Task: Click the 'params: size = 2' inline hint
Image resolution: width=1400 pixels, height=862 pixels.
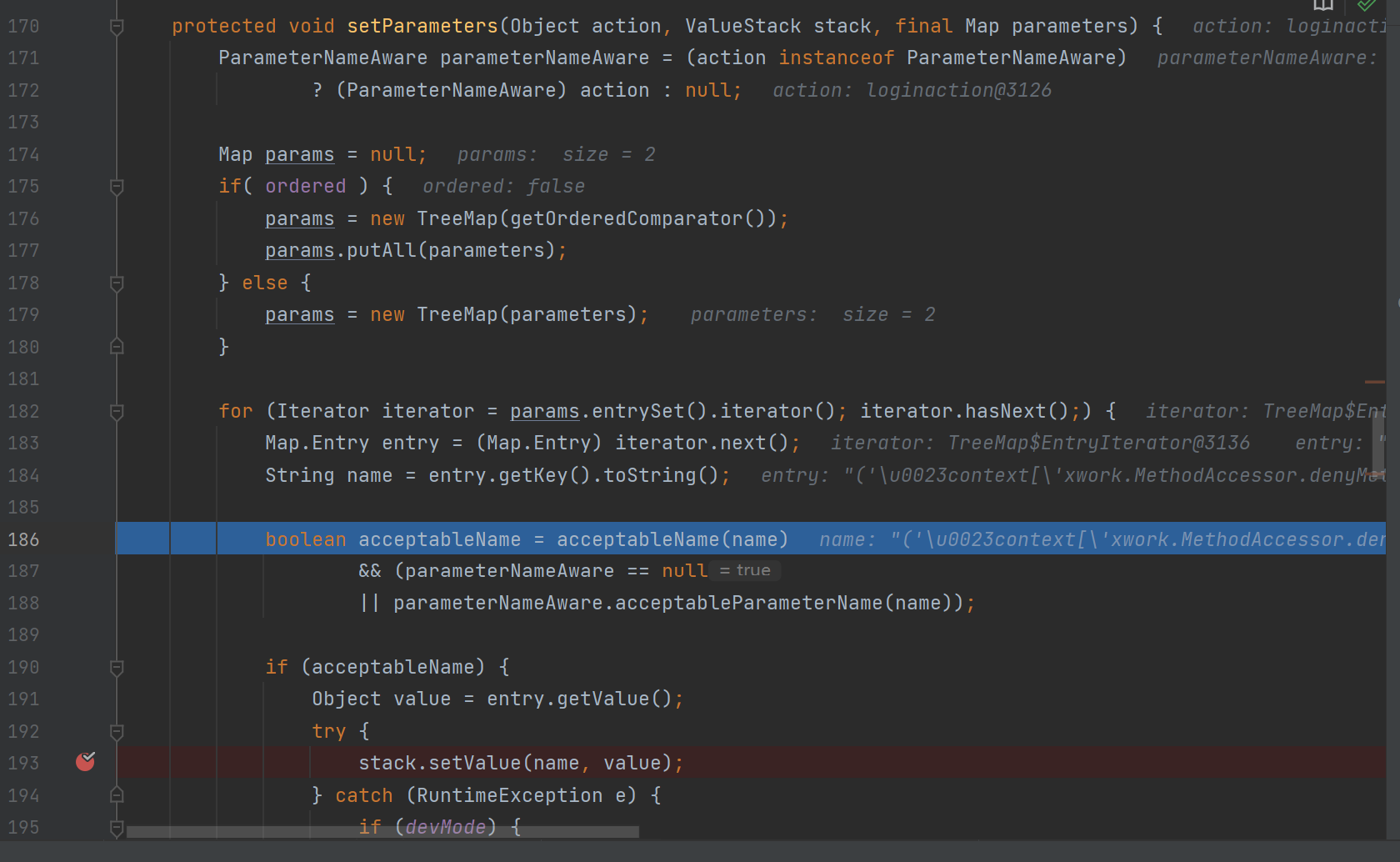Action: click(x=556, y=154)
